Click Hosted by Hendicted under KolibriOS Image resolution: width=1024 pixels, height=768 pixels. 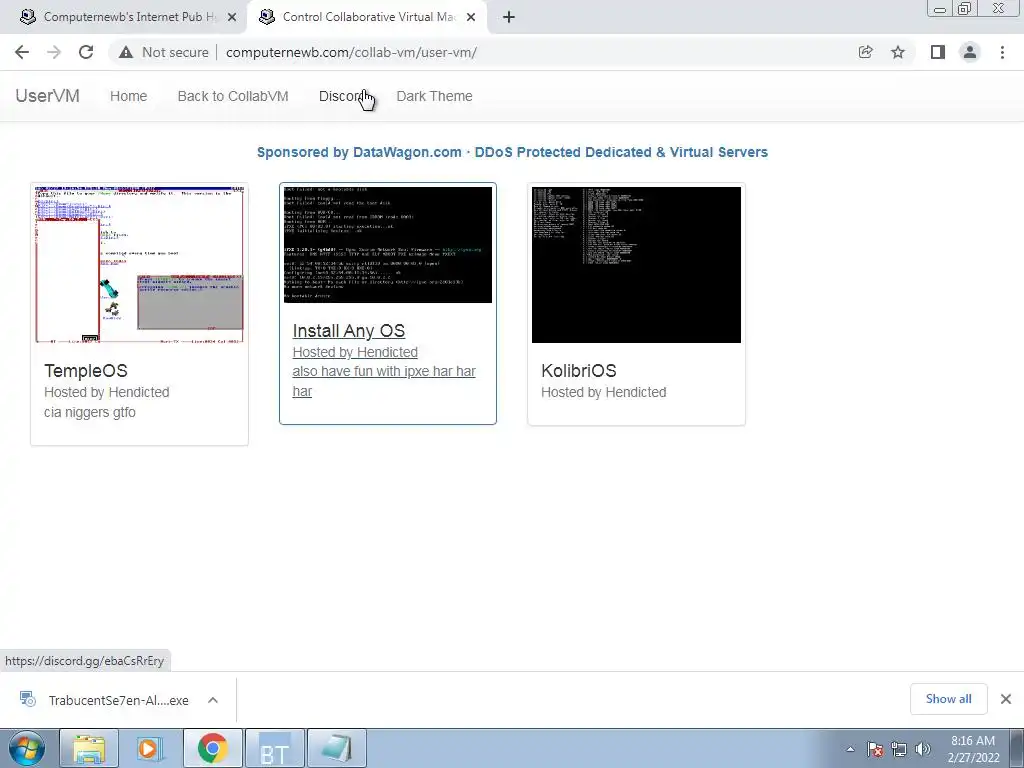[x=603, y=392]
